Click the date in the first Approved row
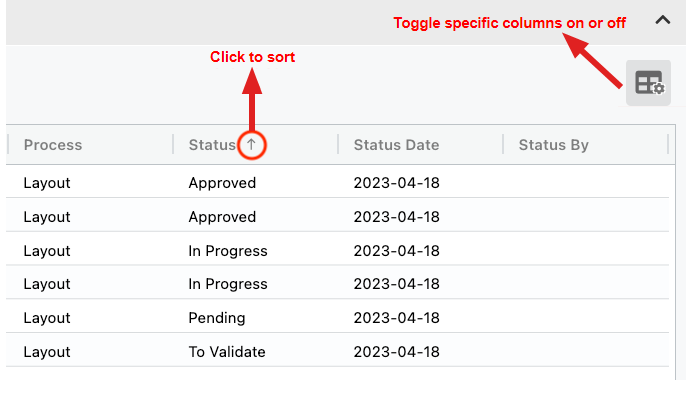This screenshot has height=399, width=686. [x=396, y=183]
